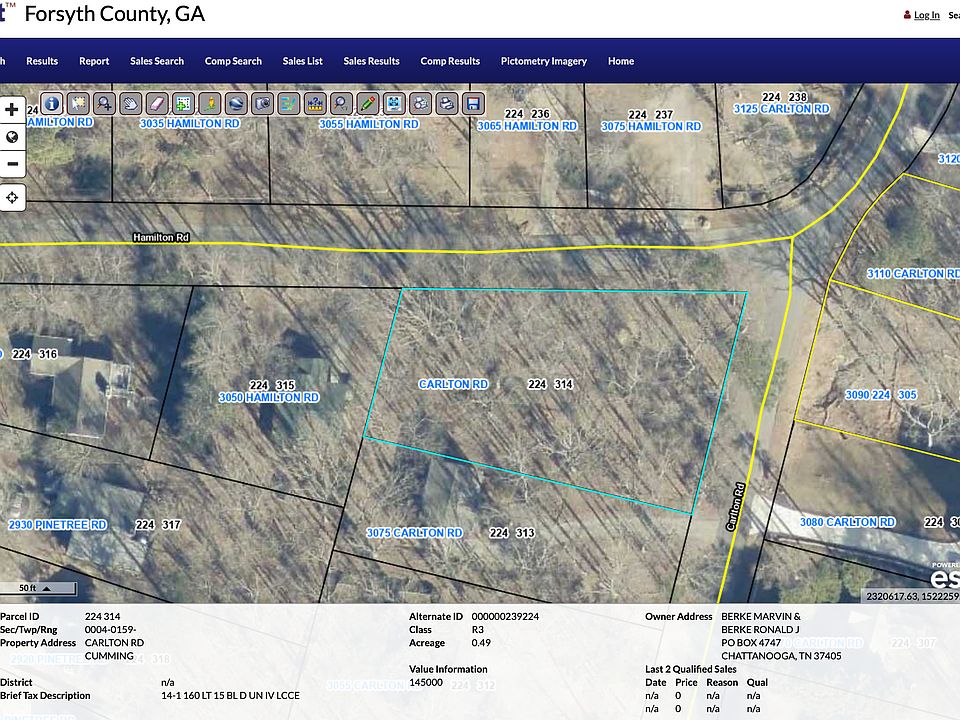Image resolution: width=960 pixels, height=720 pixels.
Task: Expand the Report section
Action: [94, 61]
